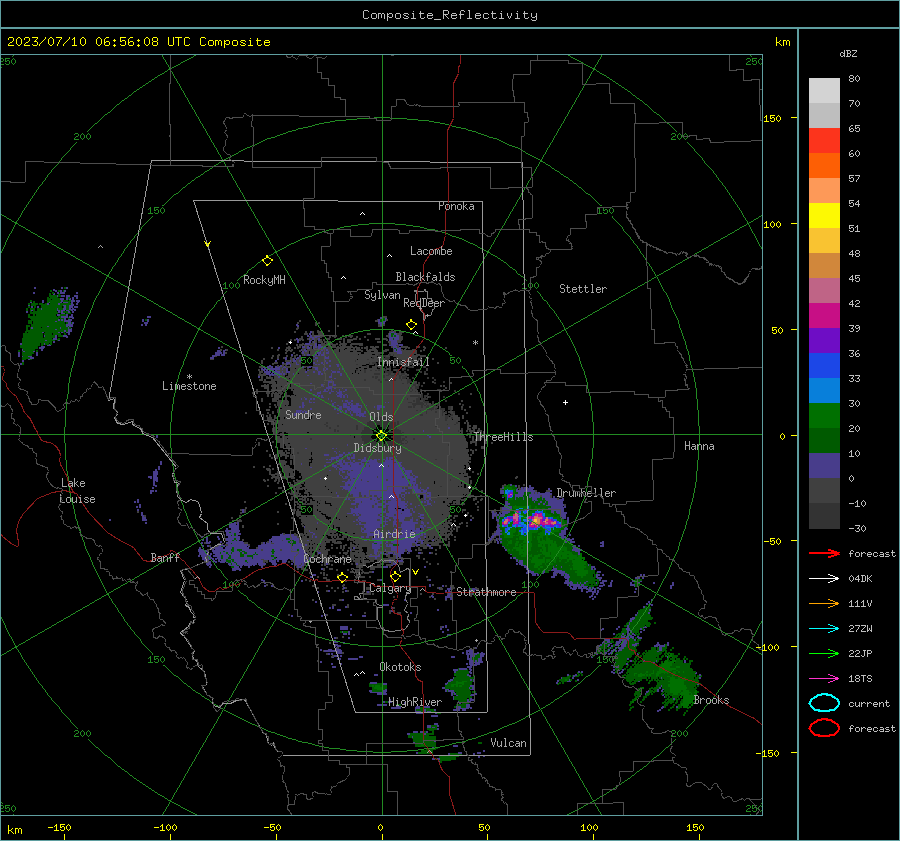
Task: Click the Innisfail town label
Action: 404,362
